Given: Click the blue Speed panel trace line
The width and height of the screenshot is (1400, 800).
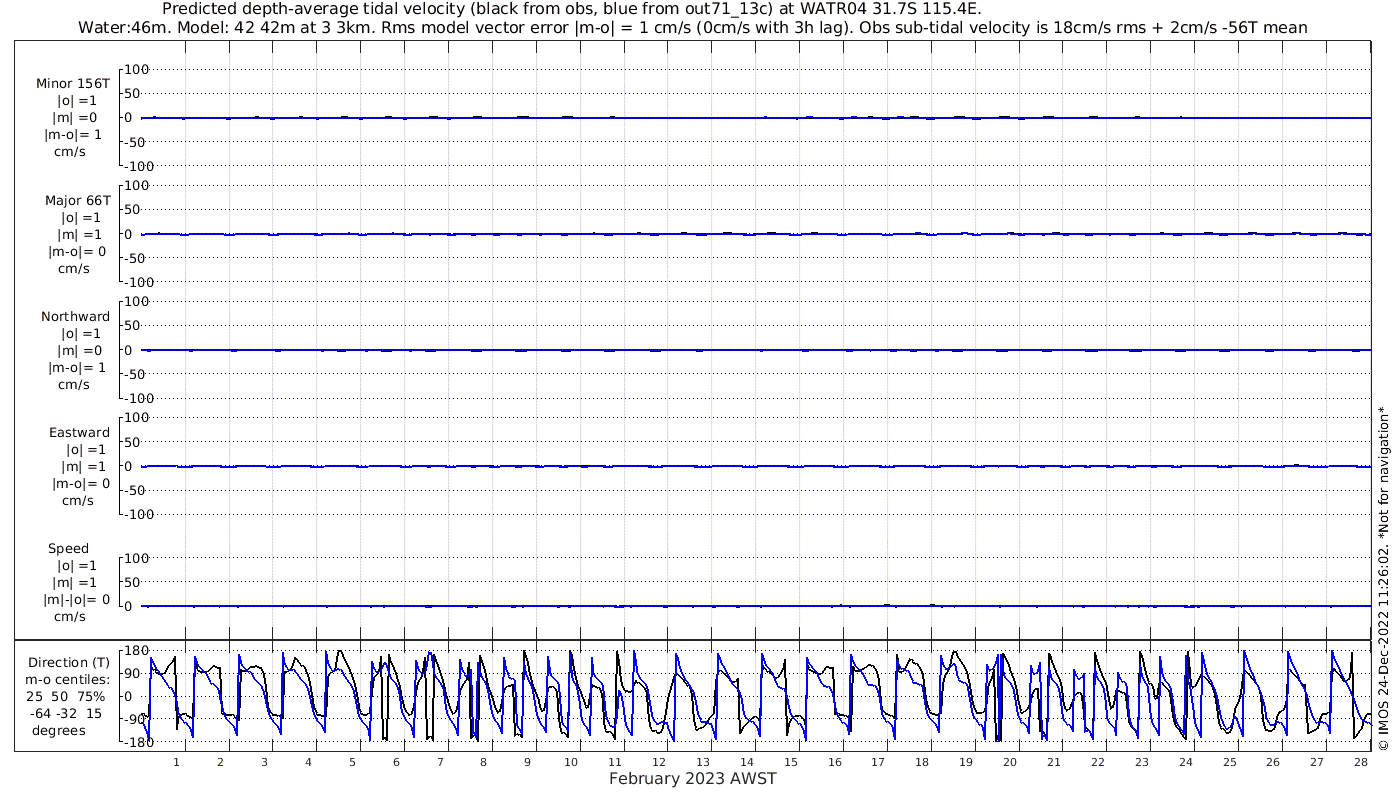Looking at the screenshot, I should coord(756,605).
